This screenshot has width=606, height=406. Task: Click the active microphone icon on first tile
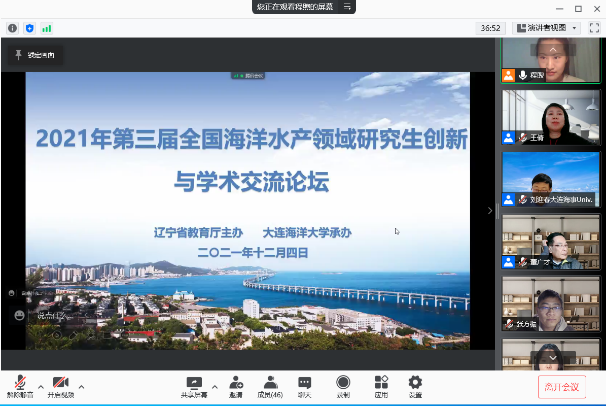pos(523,75)
